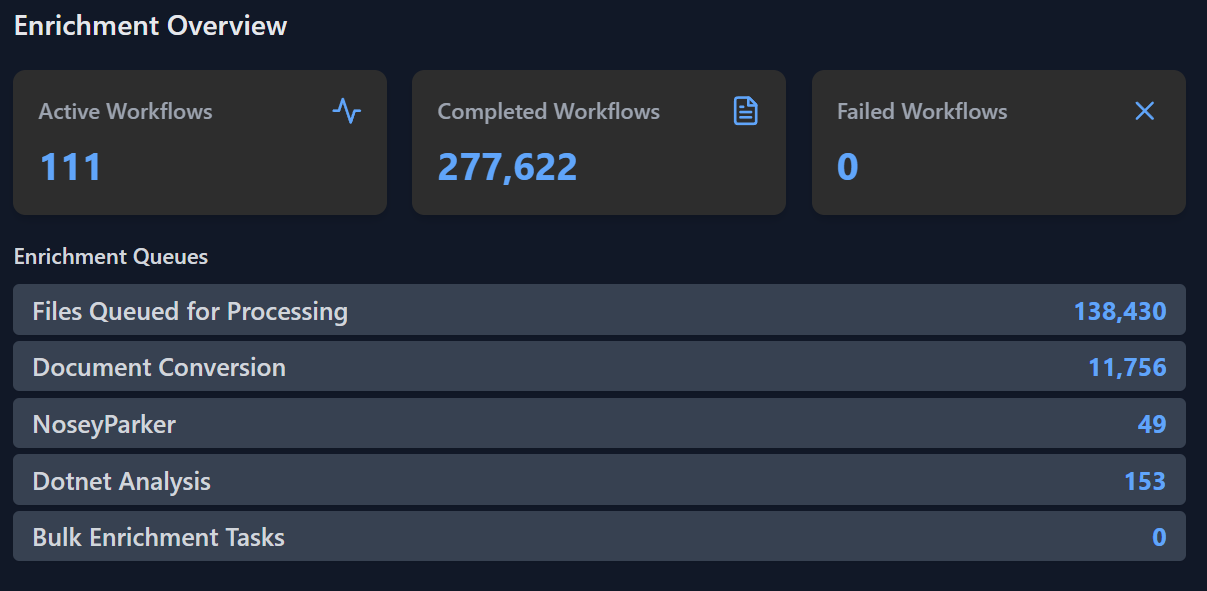Click the Enrichment Queues section label

click(x=110, y=257)
